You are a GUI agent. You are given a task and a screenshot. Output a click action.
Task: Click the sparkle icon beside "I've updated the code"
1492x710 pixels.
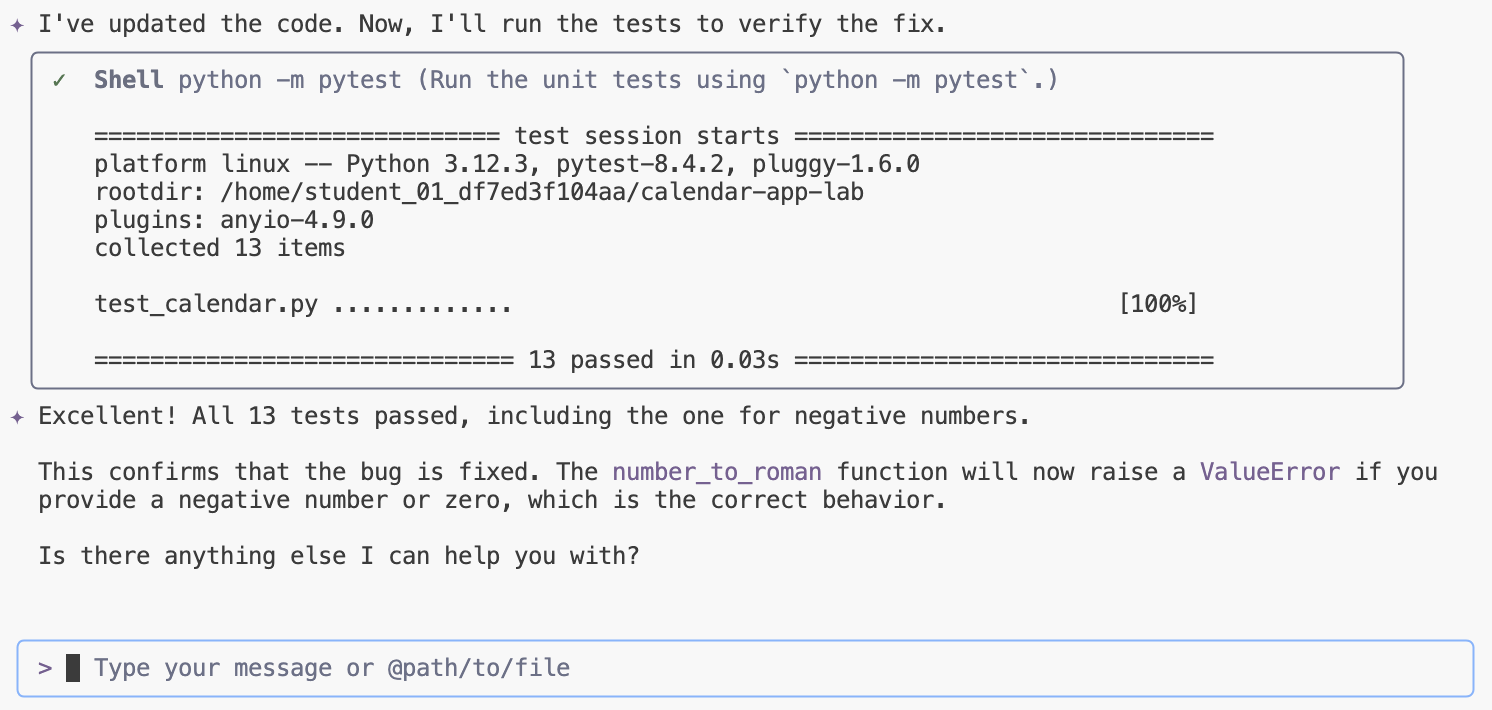click(x=16, y=26)
